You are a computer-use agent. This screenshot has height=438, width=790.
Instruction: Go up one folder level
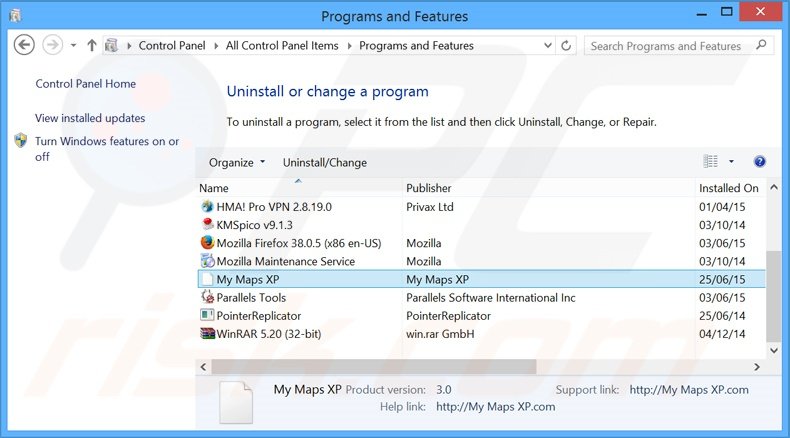92,45
